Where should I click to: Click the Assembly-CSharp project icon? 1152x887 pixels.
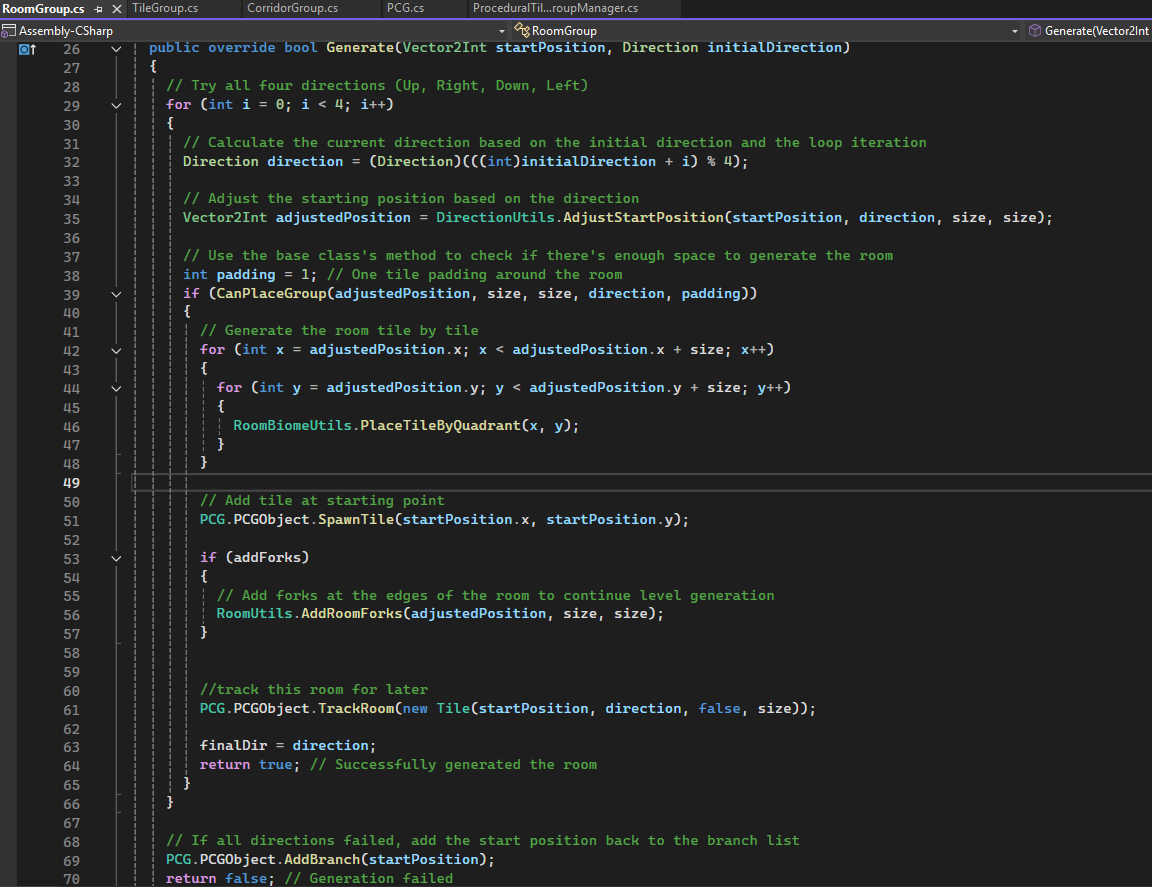(x=9, y=31)
